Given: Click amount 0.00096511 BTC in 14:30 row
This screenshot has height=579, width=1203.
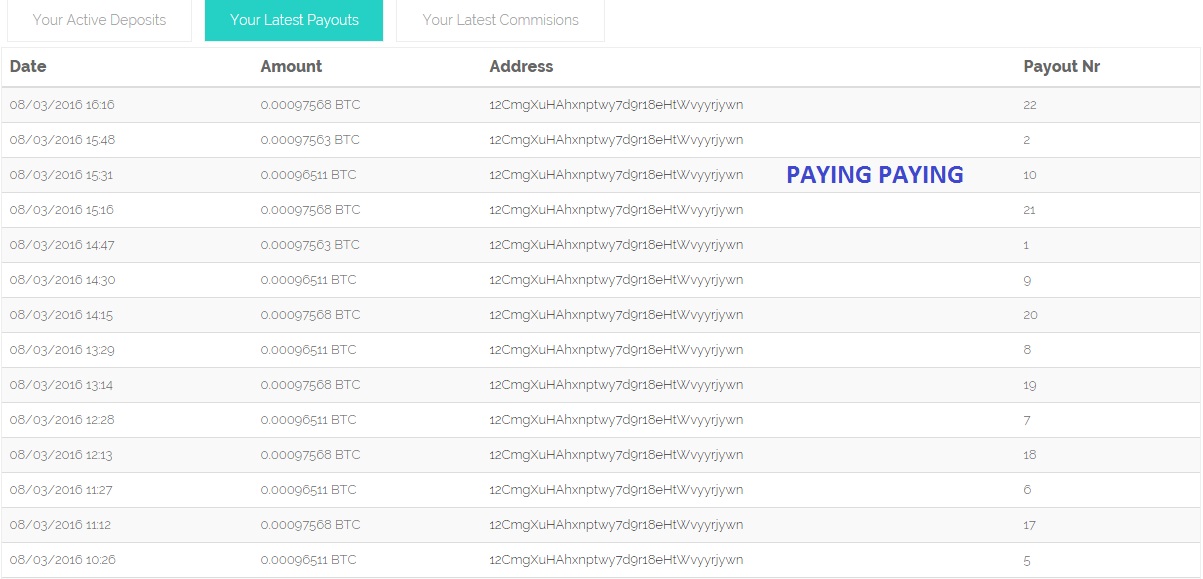Looking at the screenshot, I should coord(308,280).
